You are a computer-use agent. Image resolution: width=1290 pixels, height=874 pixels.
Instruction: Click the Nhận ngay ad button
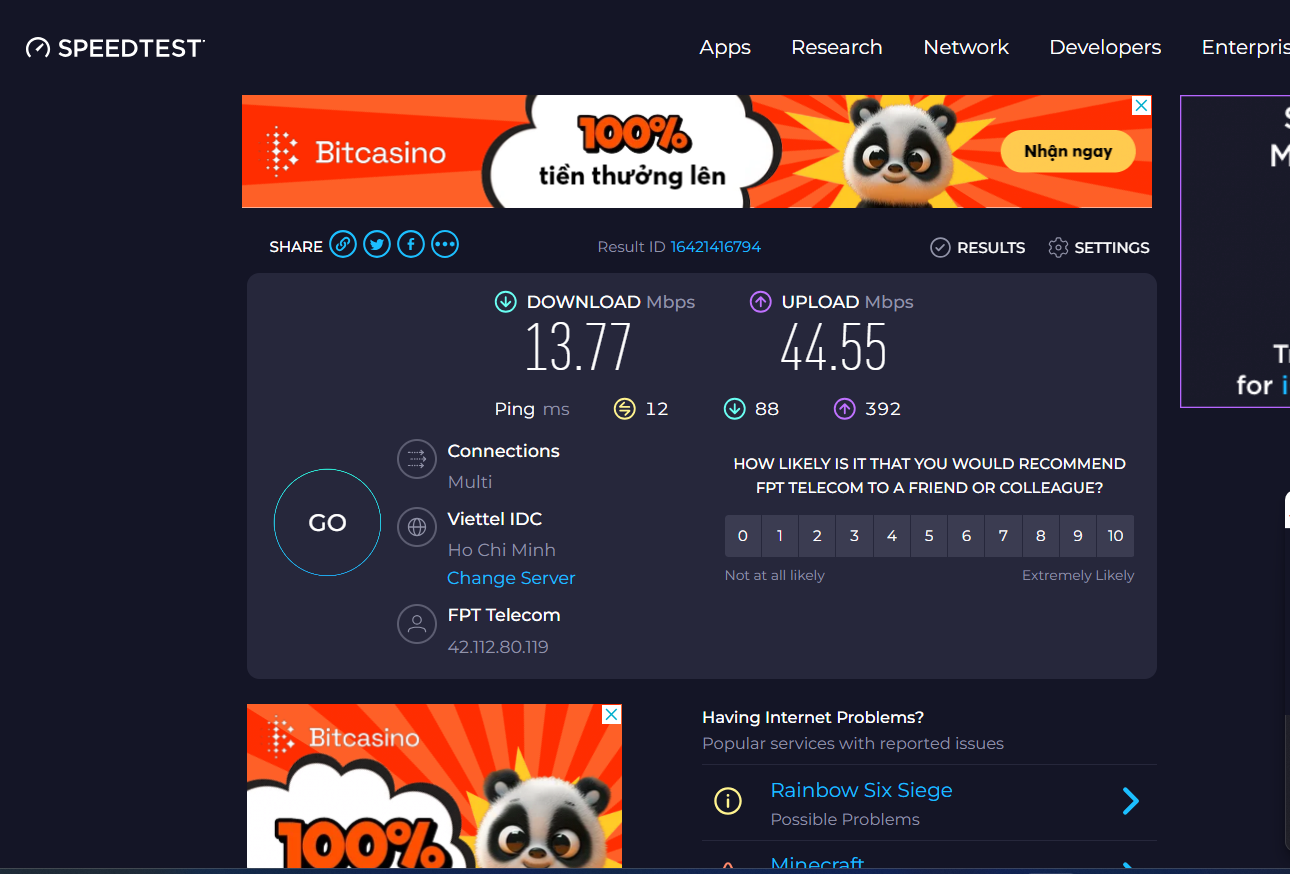pos(1068,152)
